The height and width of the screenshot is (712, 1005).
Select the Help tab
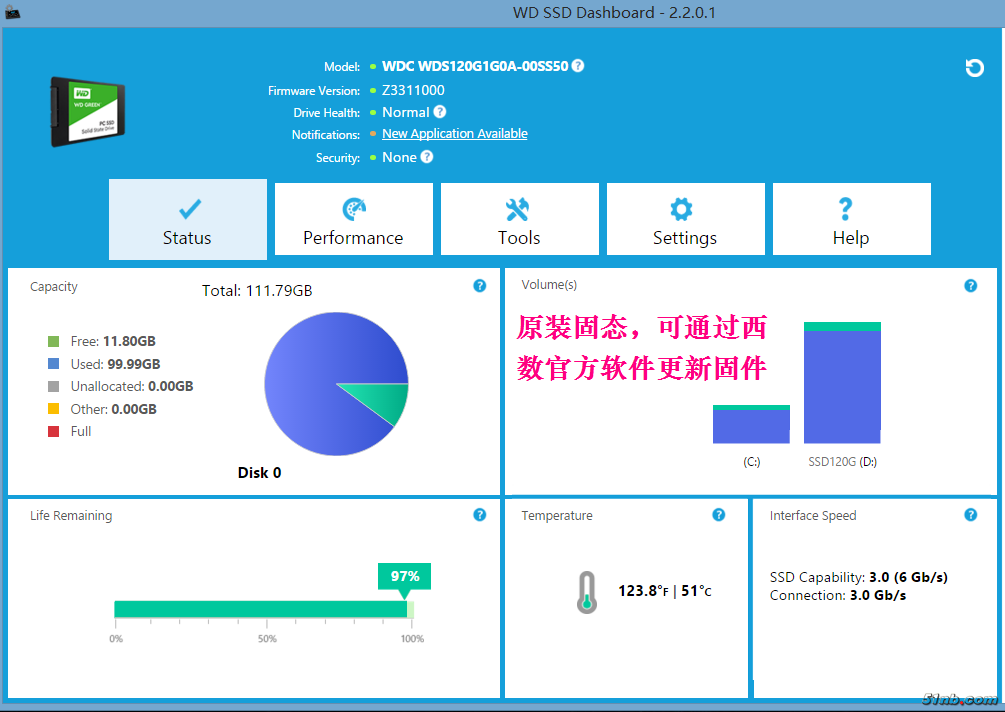[851, 220]
